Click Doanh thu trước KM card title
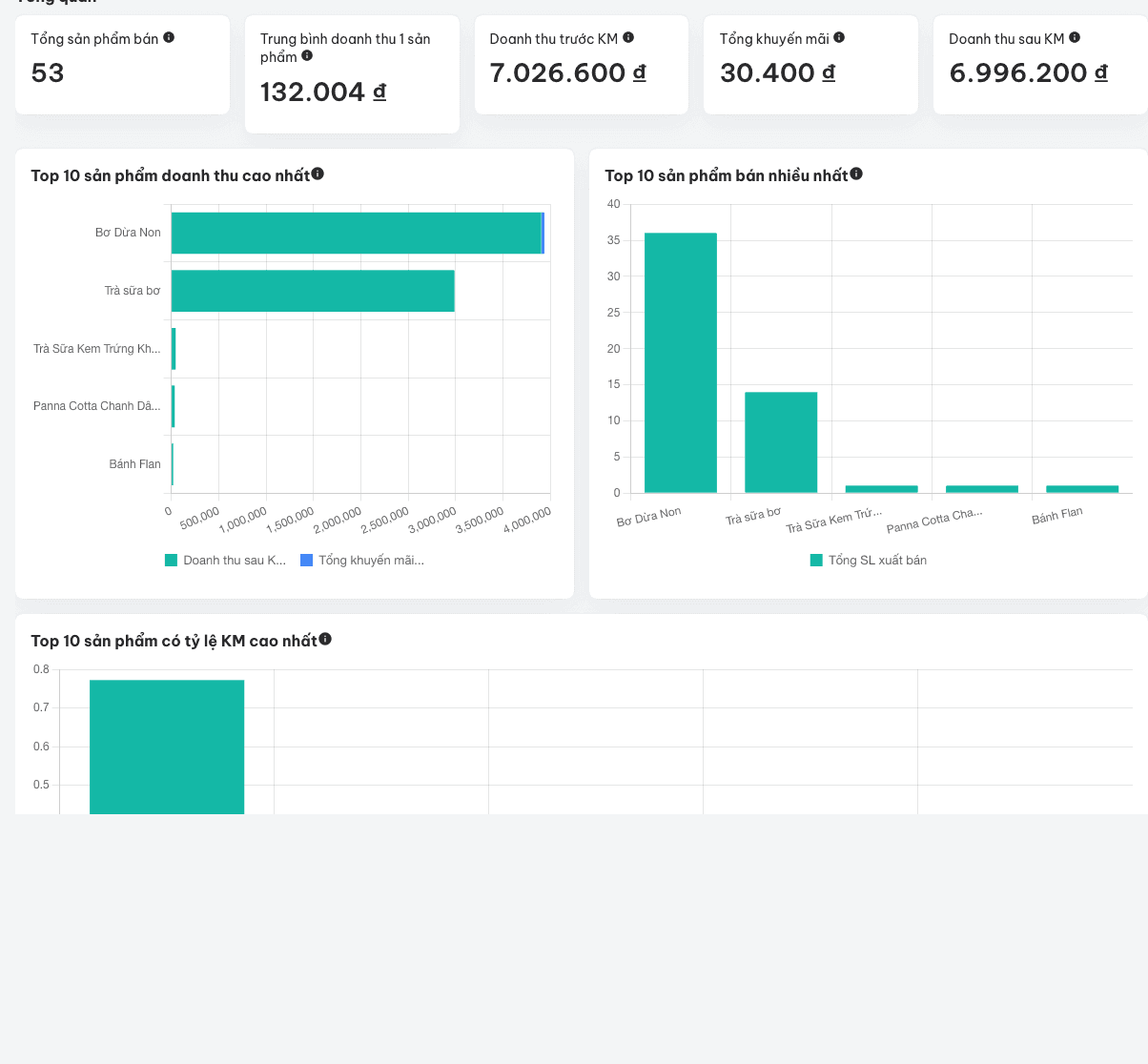This screenshot has width=1148, height=1064. pyautogui.click(x=554, y=39)
